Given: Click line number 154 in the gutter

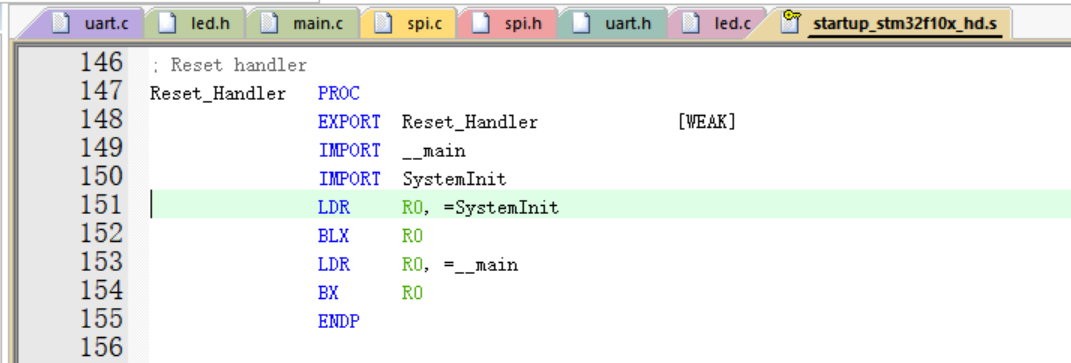Looking at the screenshot, I should [101, 290].
